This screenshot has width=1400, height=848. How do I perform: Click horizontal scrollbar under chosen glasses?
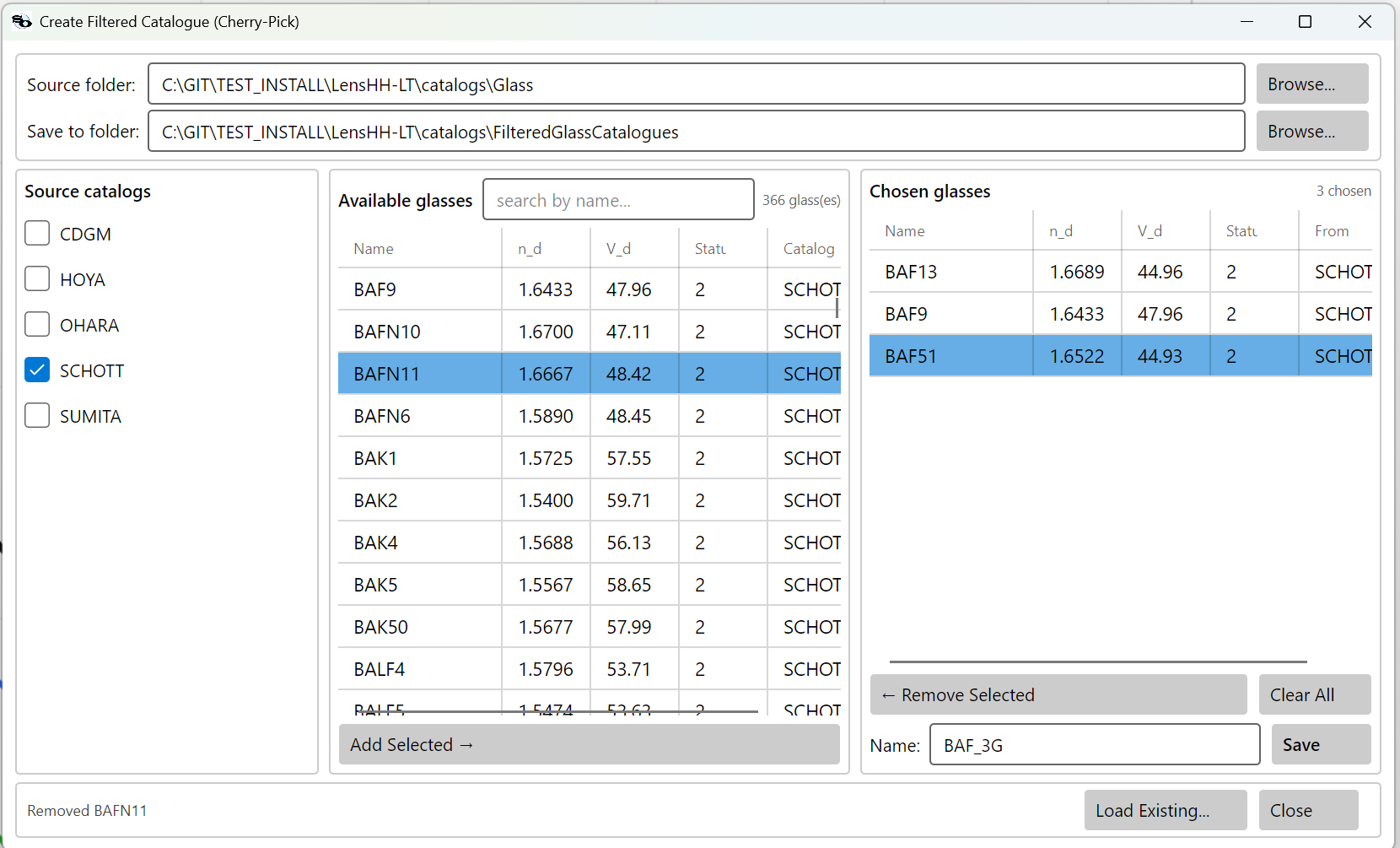click(x=1098, y=662)
